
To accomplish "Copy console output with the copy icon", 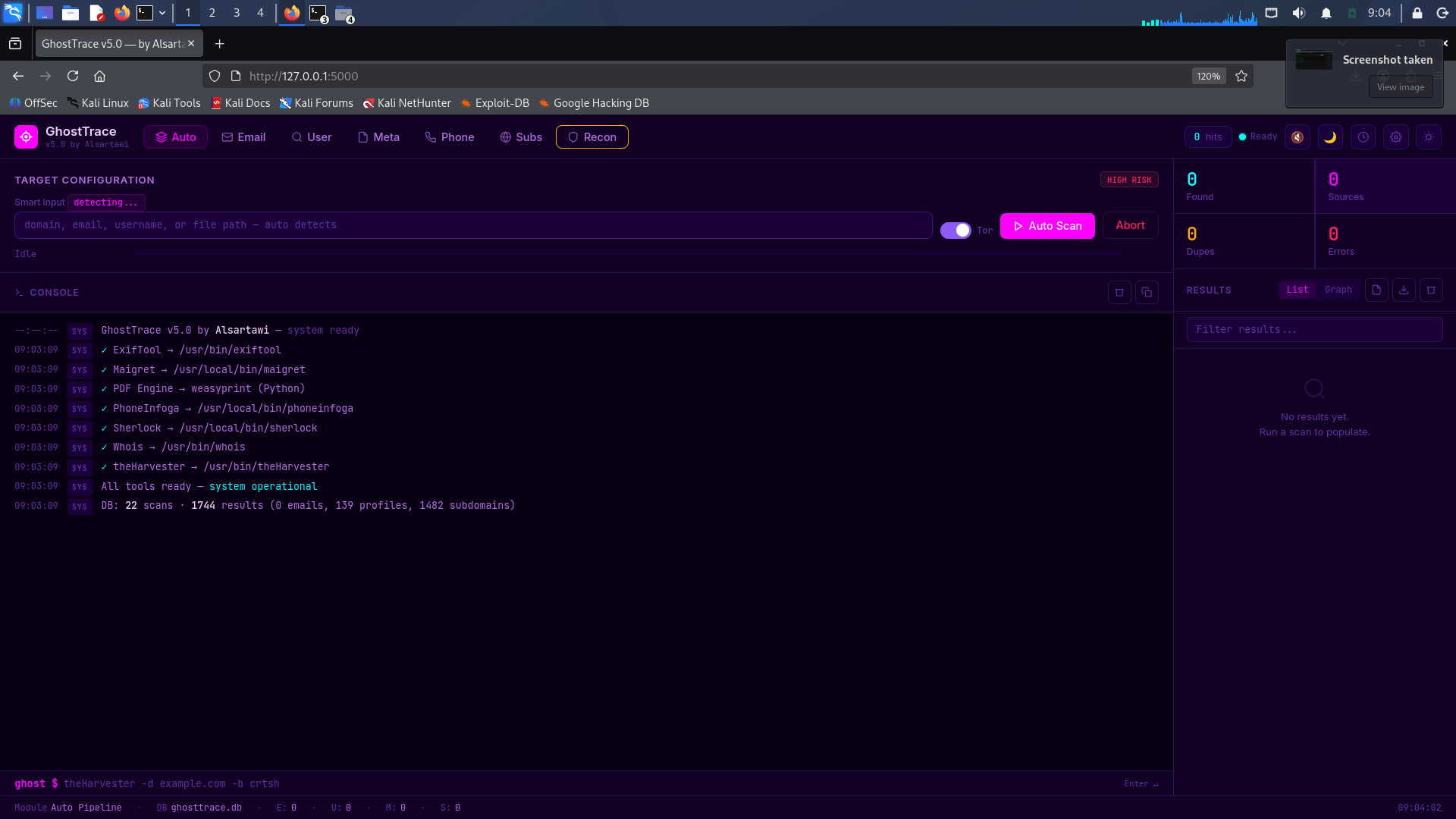I will point(1147,292).
